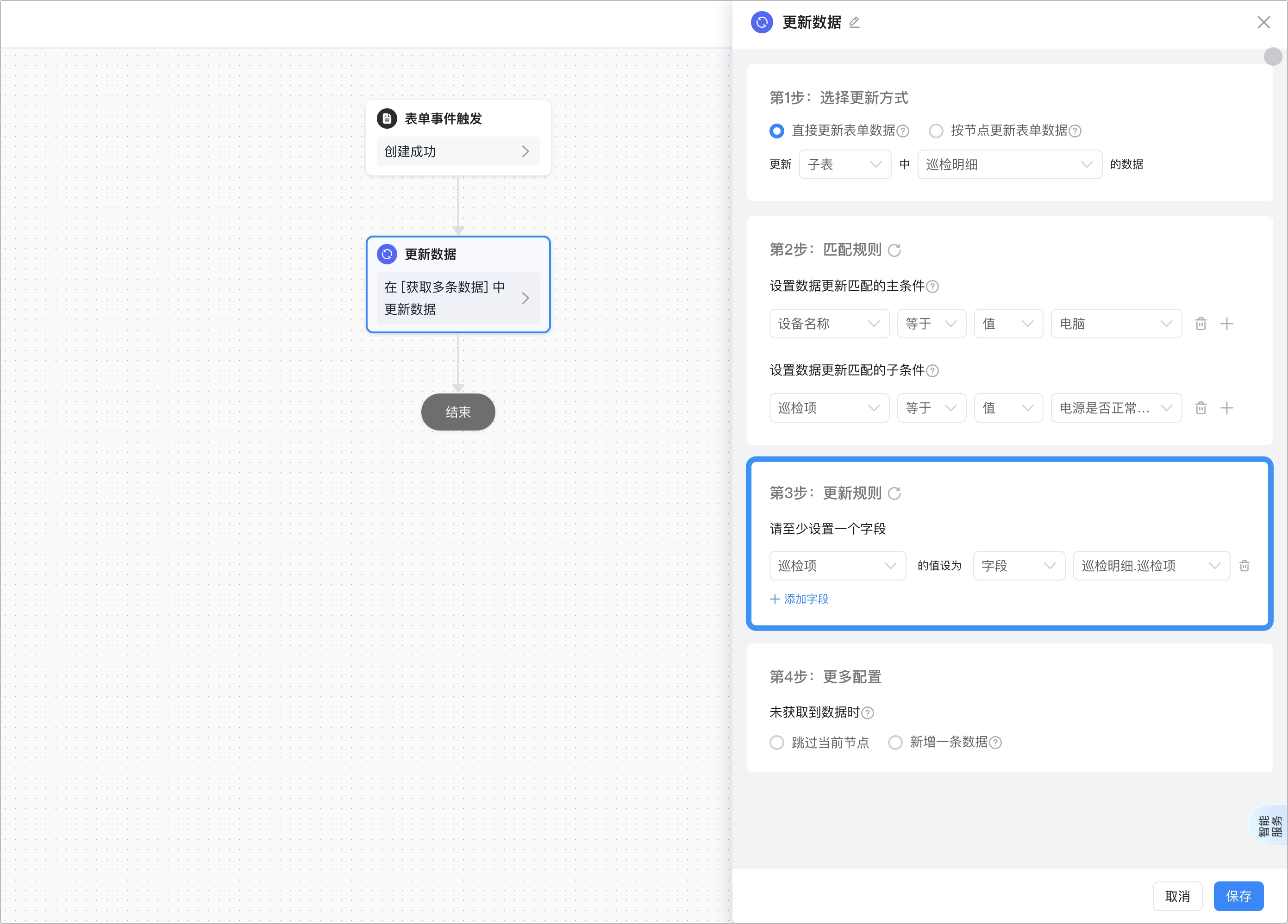Select 按节点更新表单数据 radio option
The image size is (1288, 924).
[936, 131]
